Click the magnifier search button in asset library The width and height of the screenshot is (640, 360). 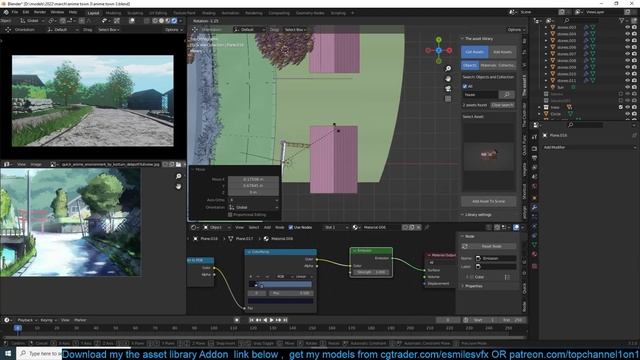[507, 95]
